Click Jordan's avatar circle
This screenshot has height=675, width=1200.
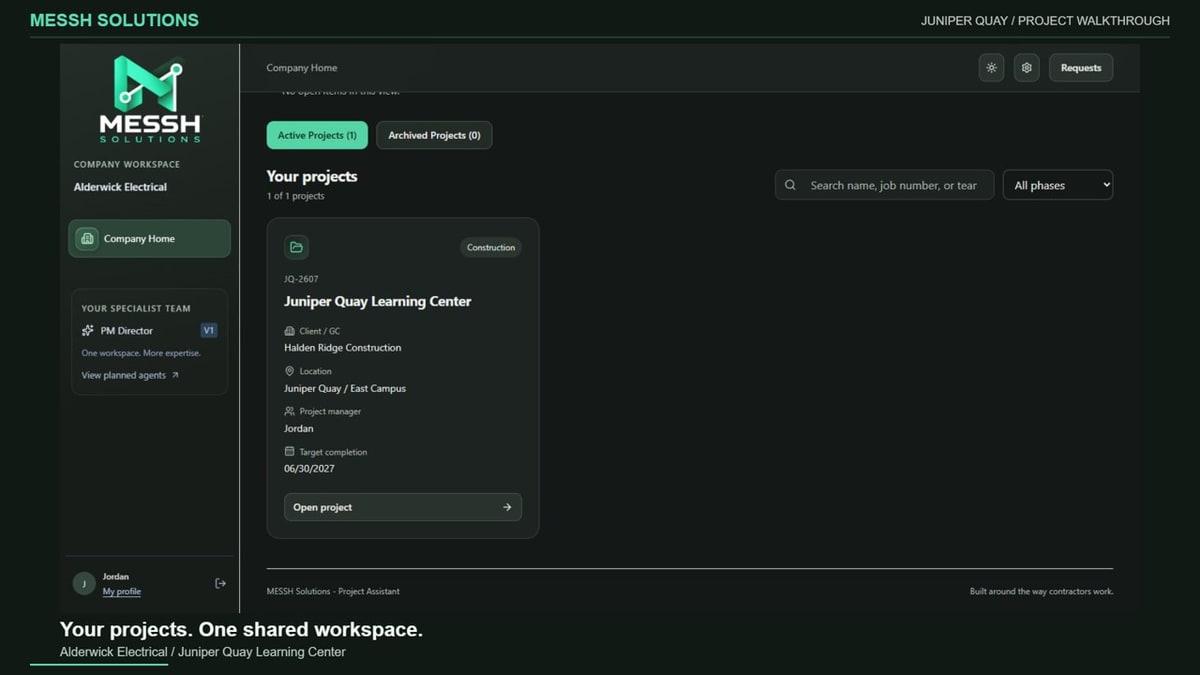coord(84,584)
